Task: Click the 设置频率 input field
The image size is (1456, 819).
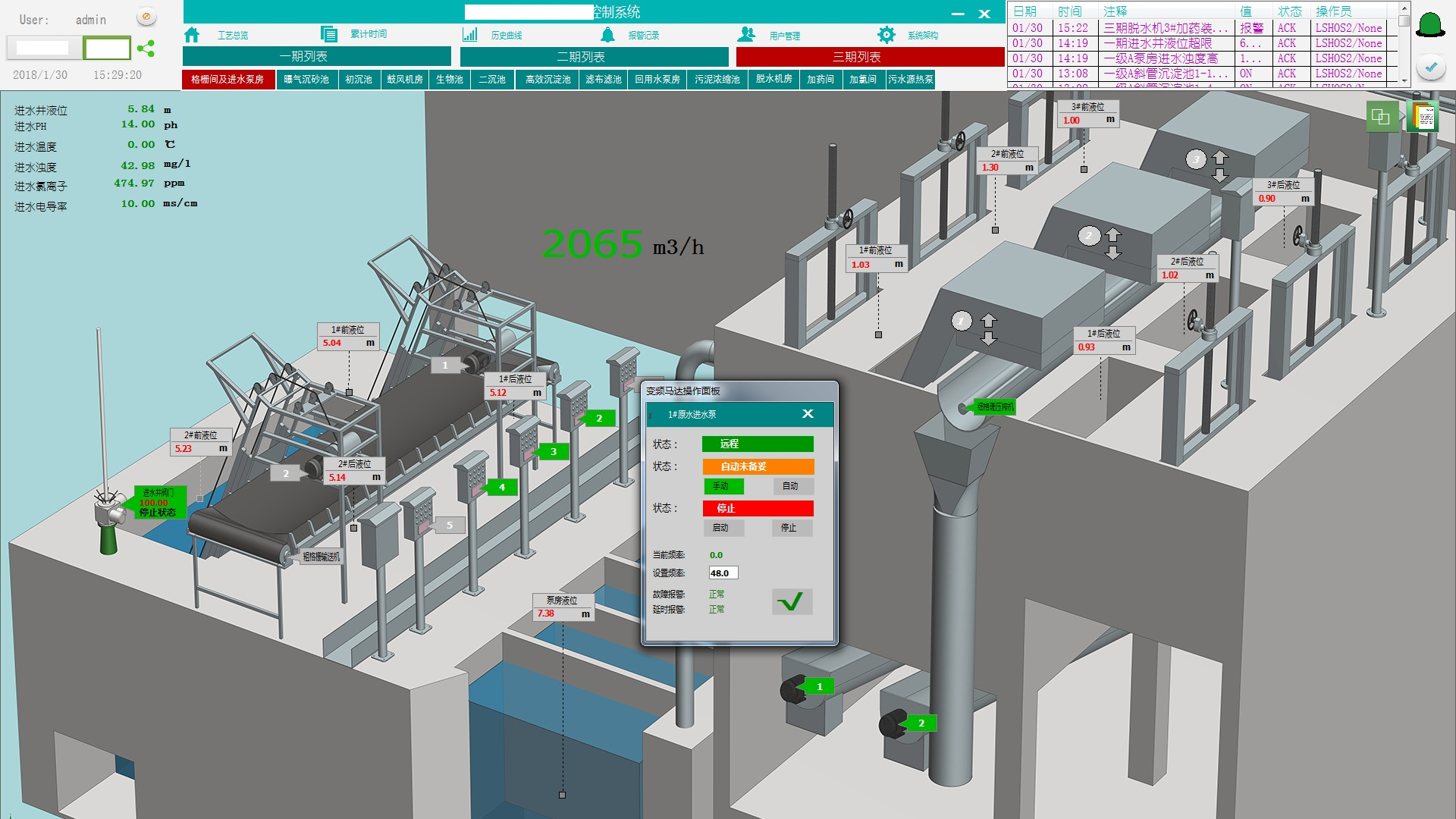Action: click(723, 573)
